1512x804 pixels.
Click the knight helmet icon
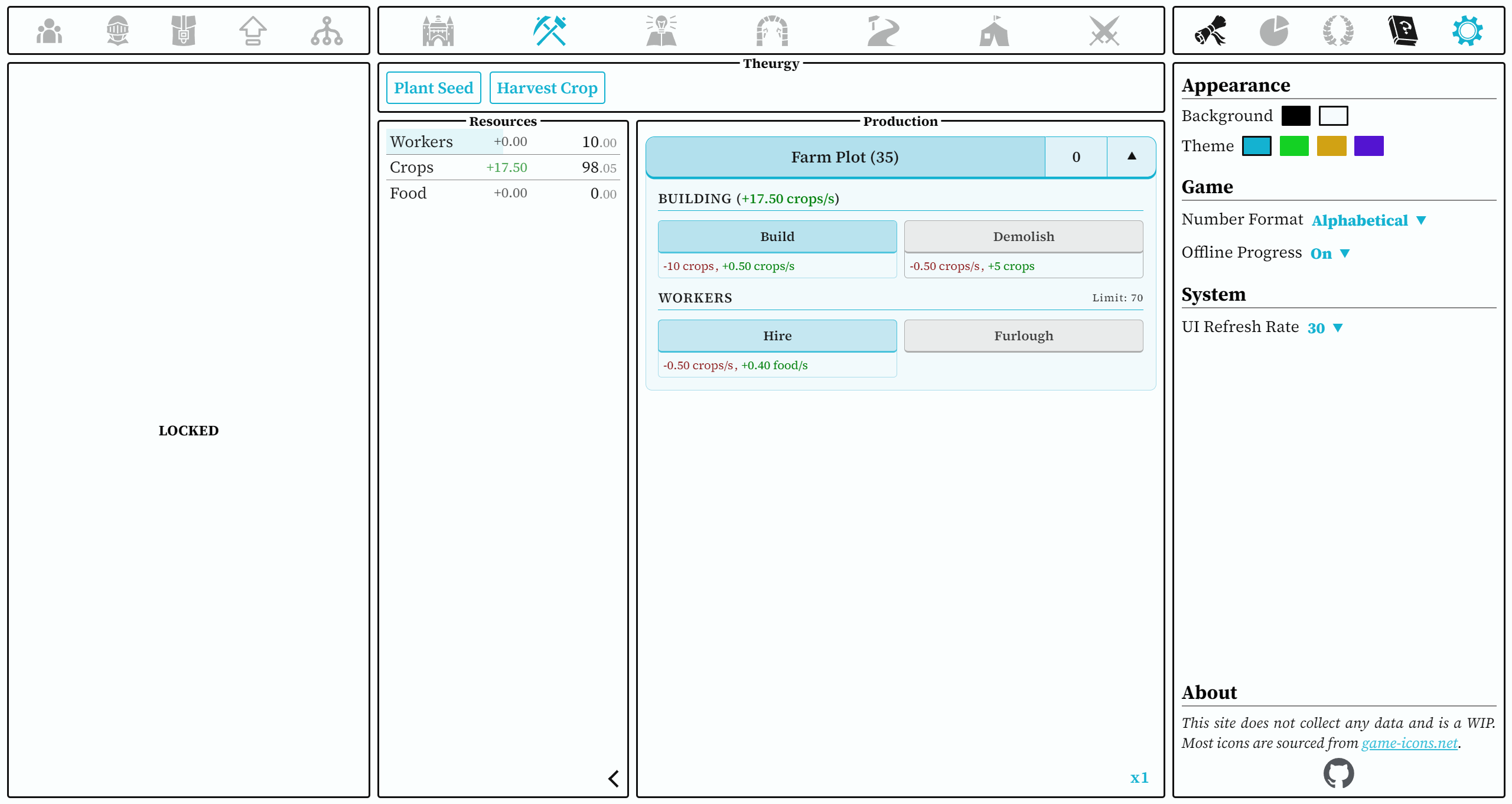point(118,31)
